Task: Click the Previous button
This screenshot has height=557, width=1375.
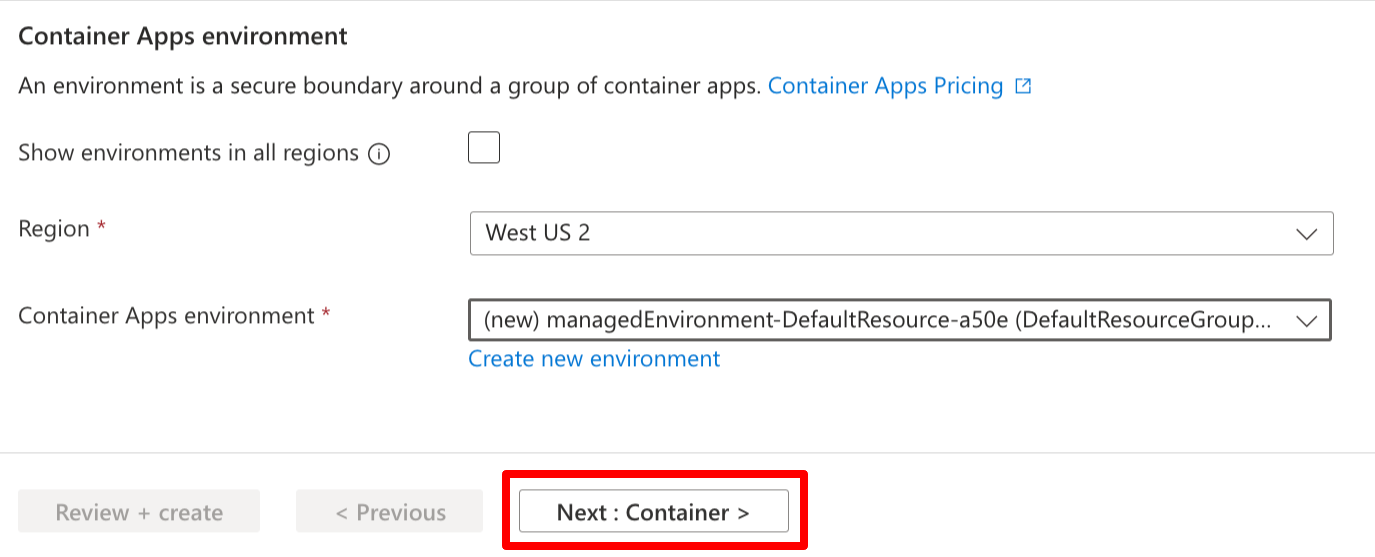Action: [389, 512]
